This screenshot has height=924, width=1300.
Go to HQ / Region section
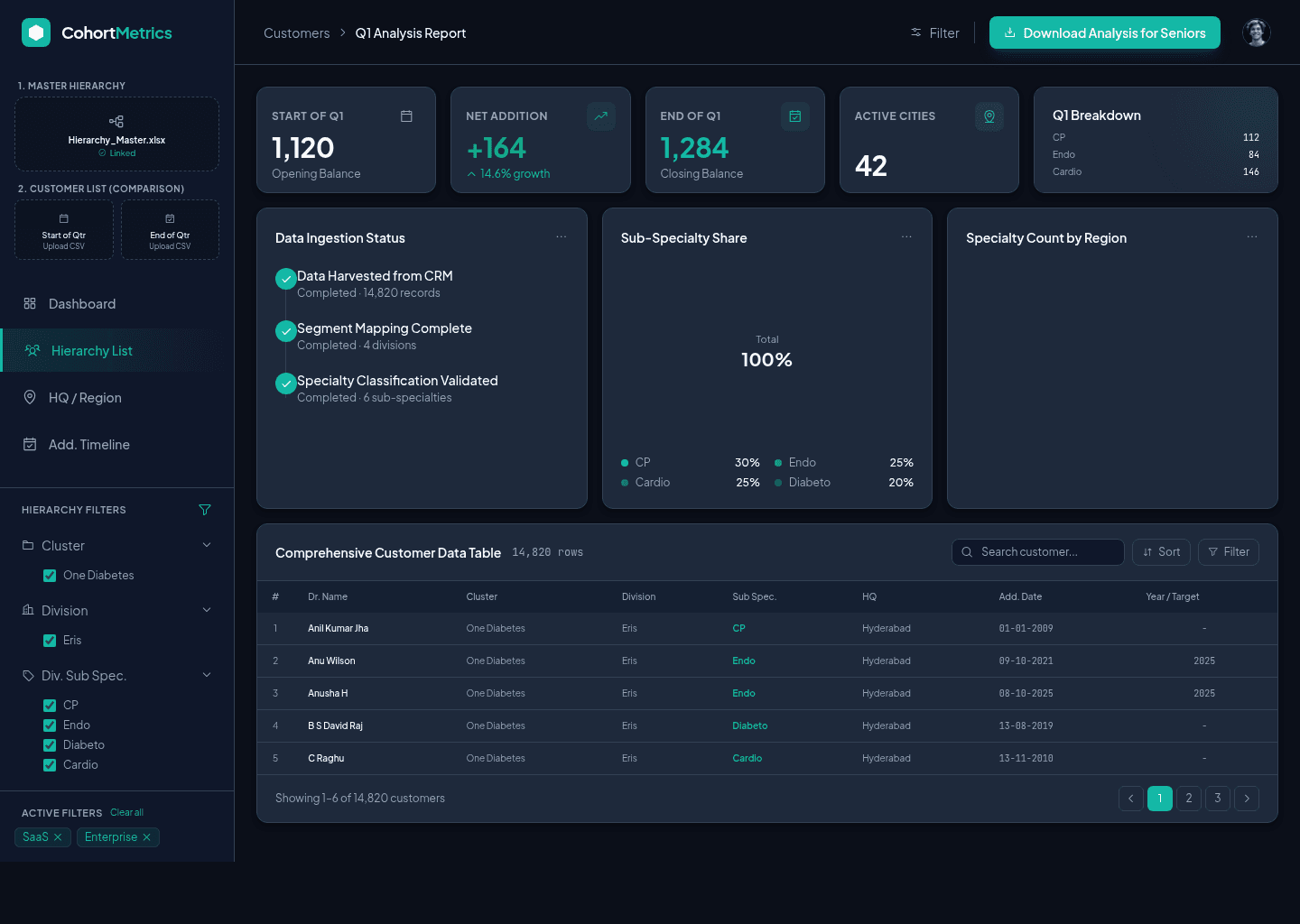[117, 398]
